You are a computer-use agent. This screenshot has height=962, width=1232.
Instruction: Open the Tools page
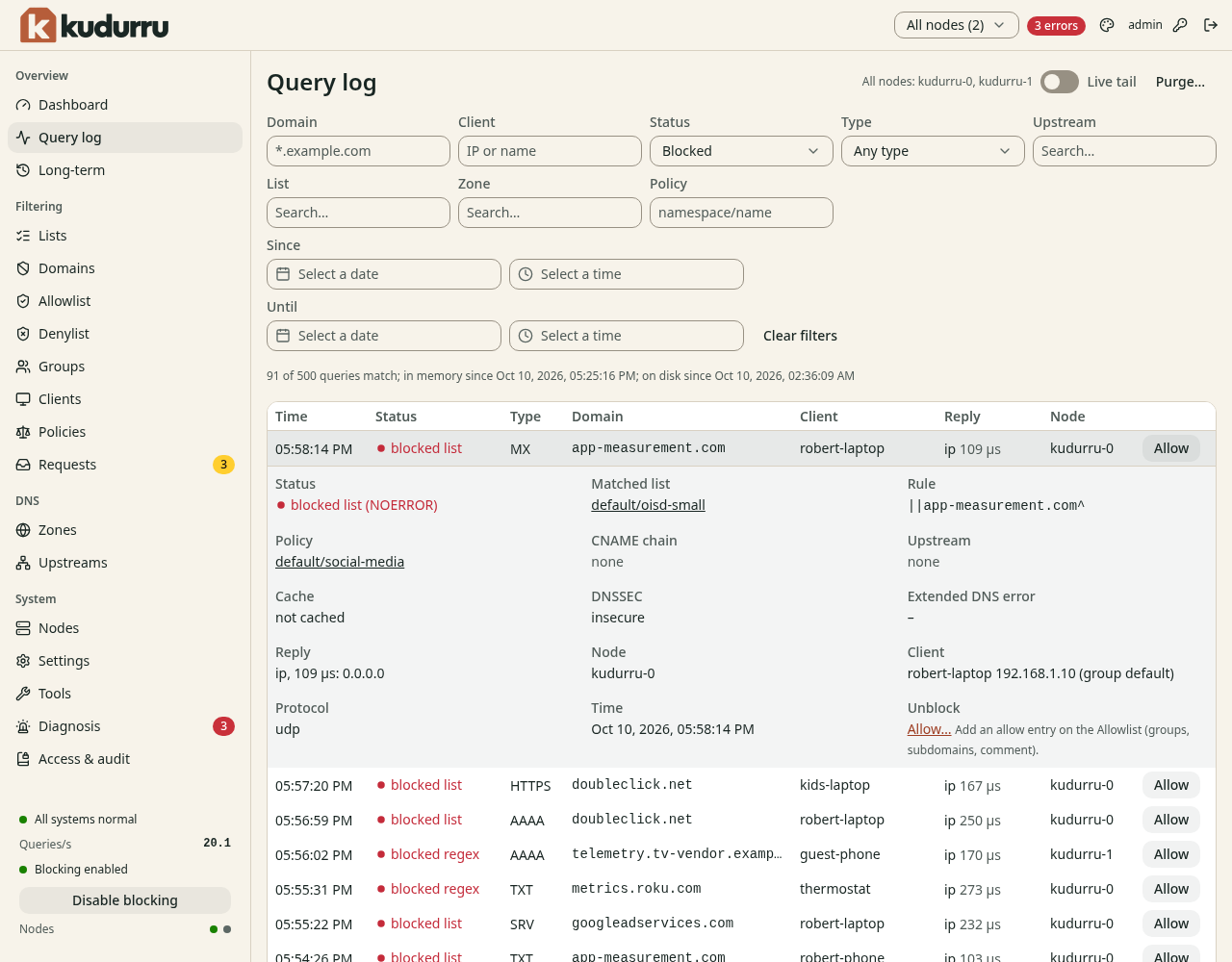tap(125, 694)
